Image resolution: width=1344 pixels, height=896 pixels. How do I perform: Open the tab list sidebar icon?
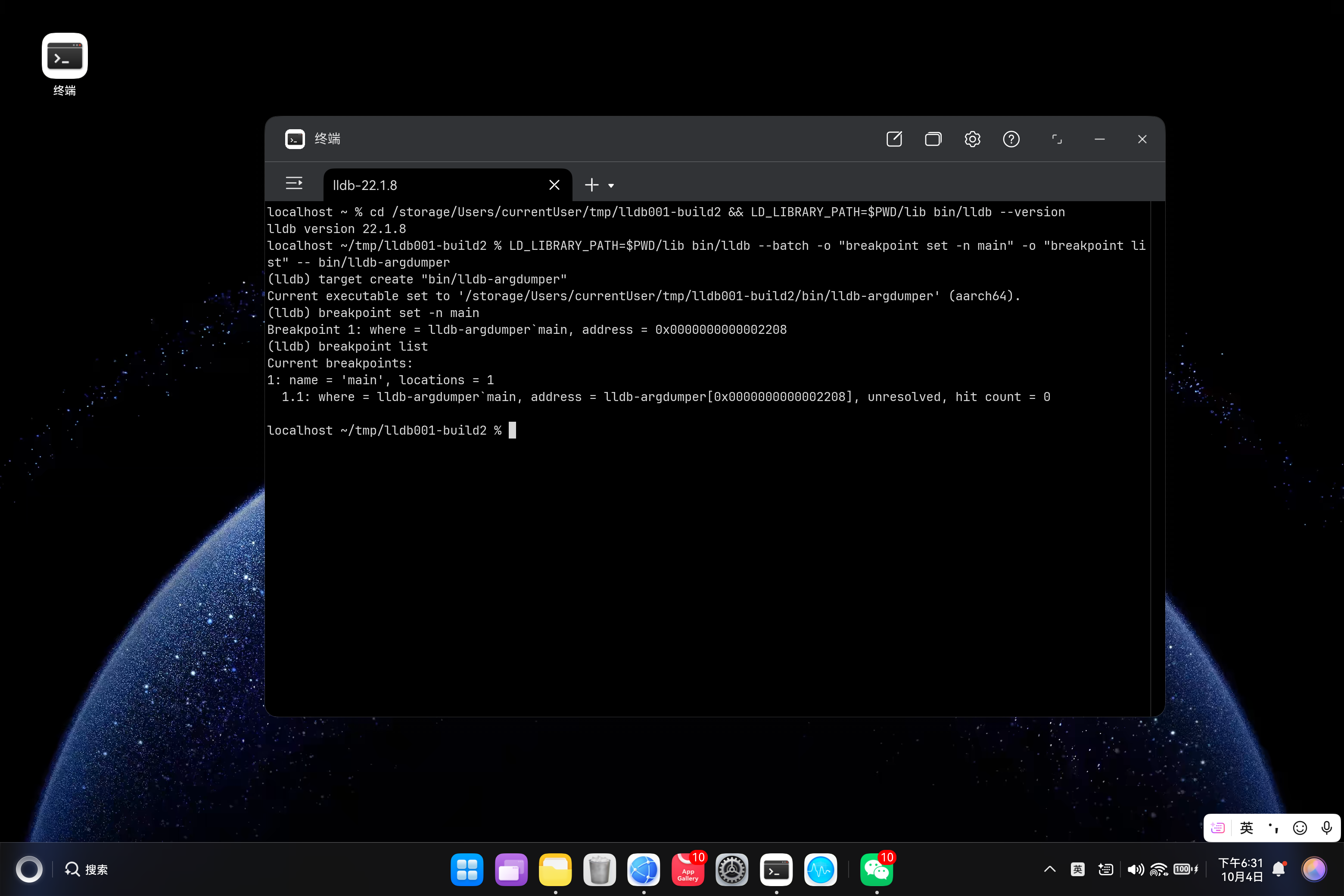(x=294, y=184)
